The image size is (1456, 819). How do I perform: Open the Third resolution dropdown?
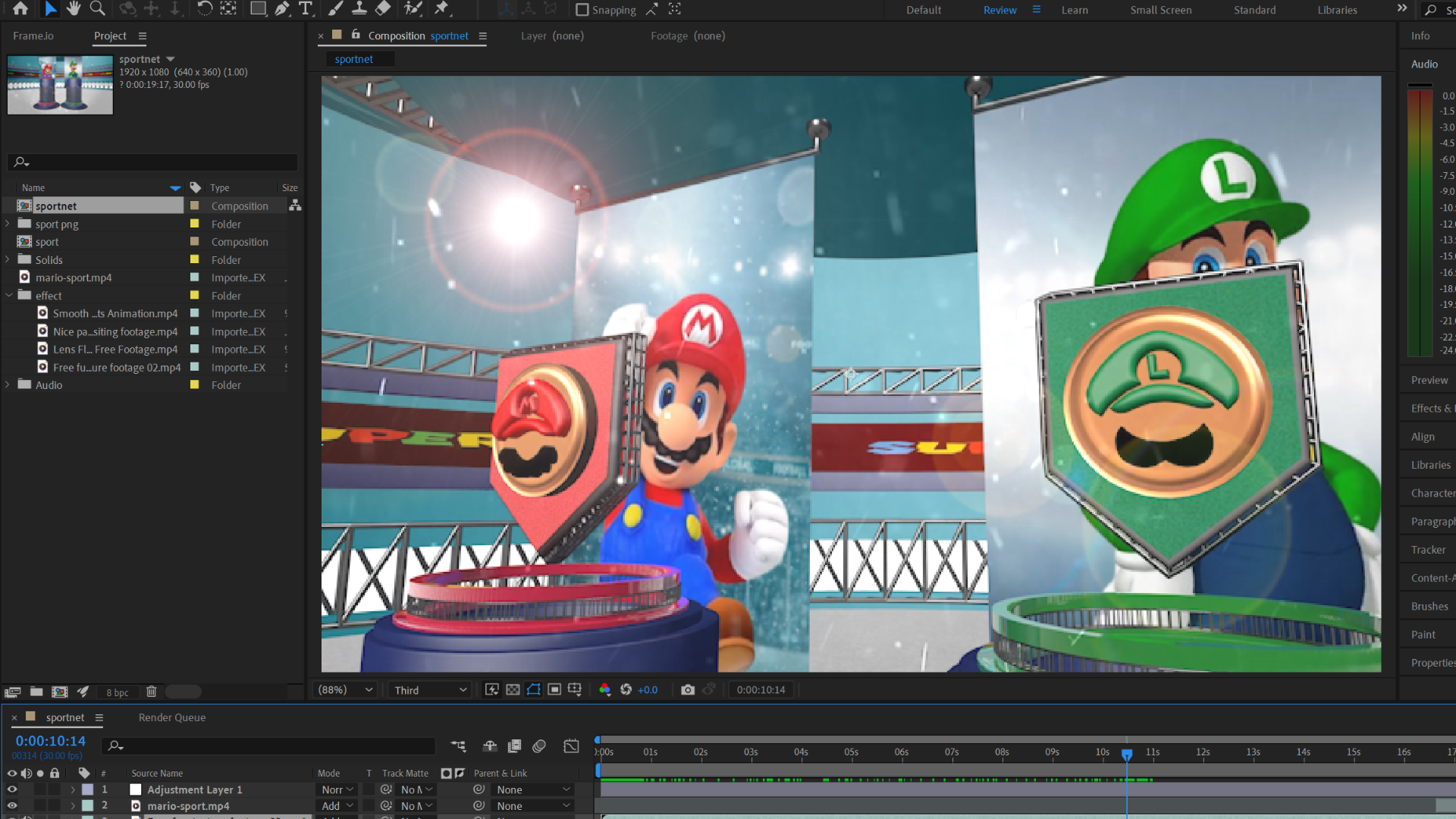coord(430,690)
